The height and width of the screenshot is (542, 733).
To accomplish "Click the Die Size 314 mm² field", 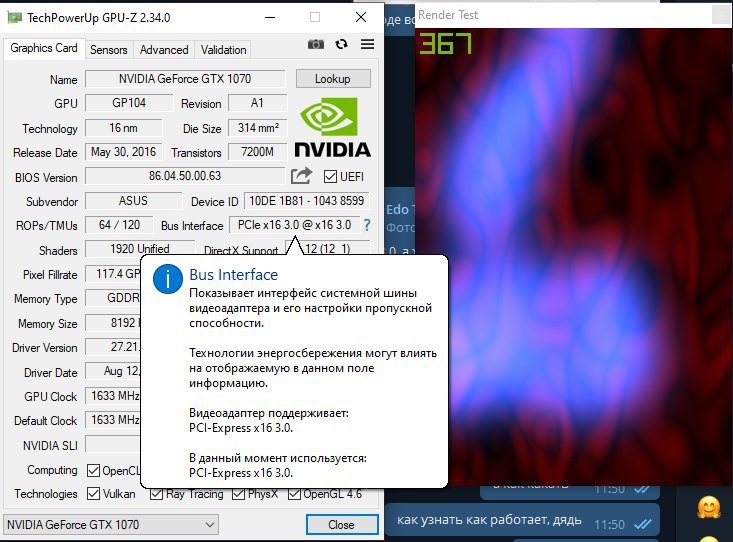I will point(258,128).
